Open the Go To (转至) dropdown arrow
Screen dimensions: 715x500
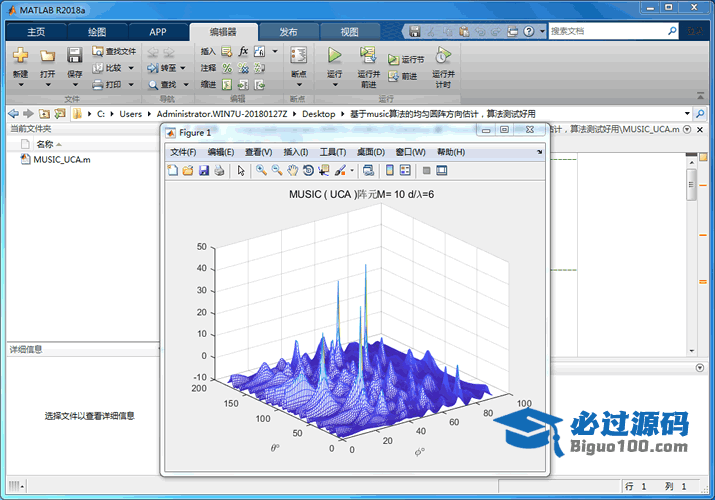pos(183,68)
